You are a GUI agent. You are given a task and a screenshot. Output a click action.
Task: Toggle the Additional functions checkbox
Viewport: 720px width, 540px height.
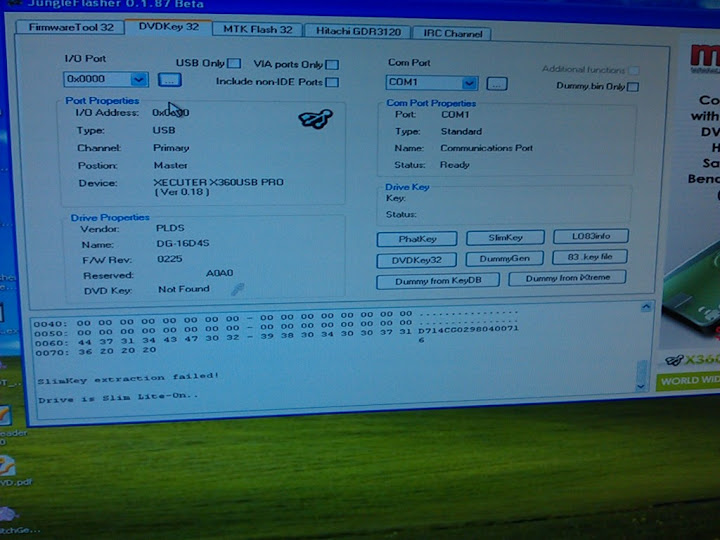[634, 70]
